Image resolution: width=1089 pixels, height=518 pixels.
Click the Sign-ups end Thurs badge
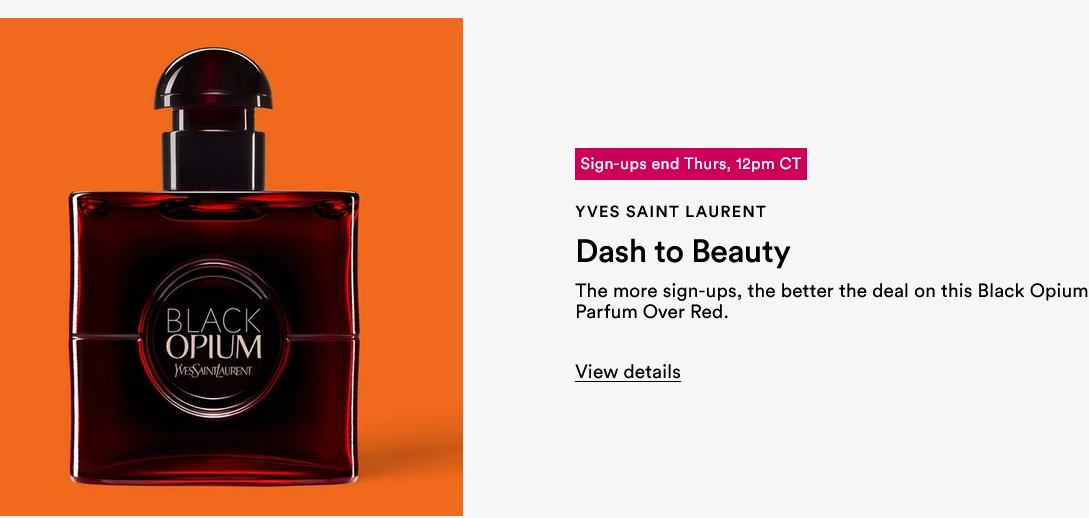point(690,164)
